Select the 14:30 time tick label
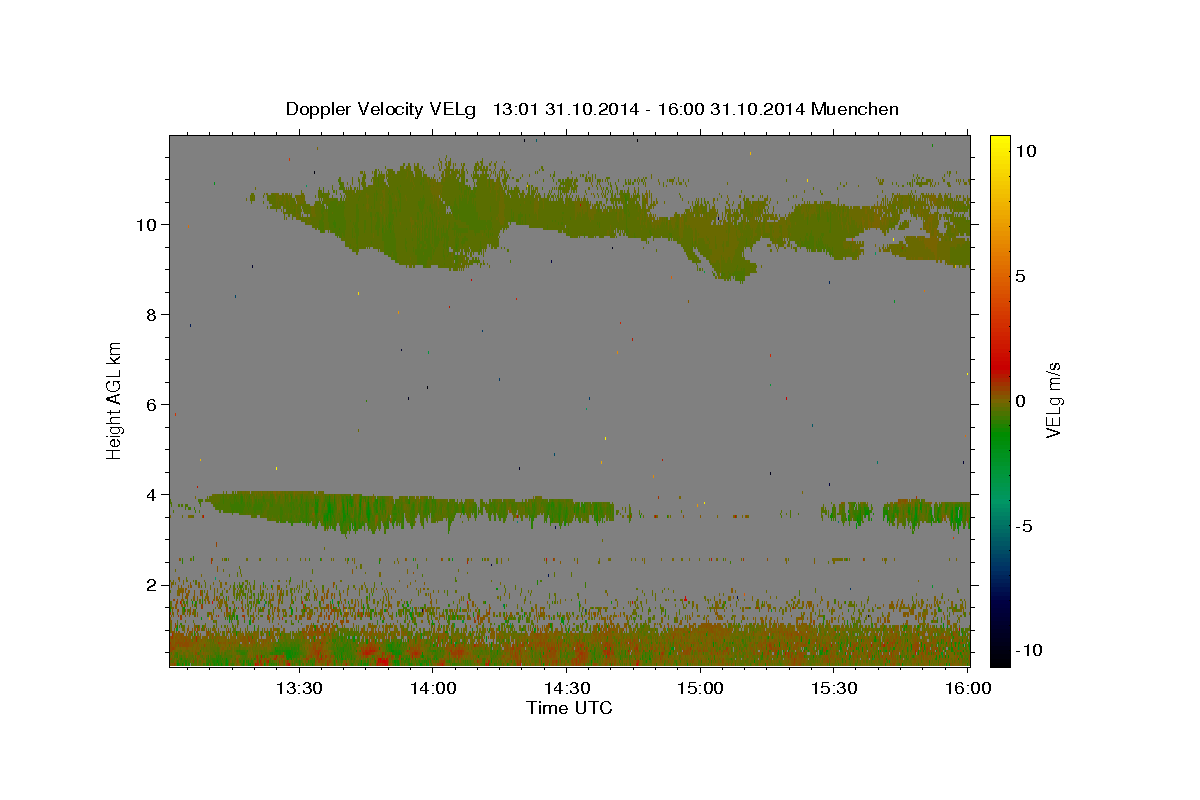1200x800 pixels. point(566,689)
